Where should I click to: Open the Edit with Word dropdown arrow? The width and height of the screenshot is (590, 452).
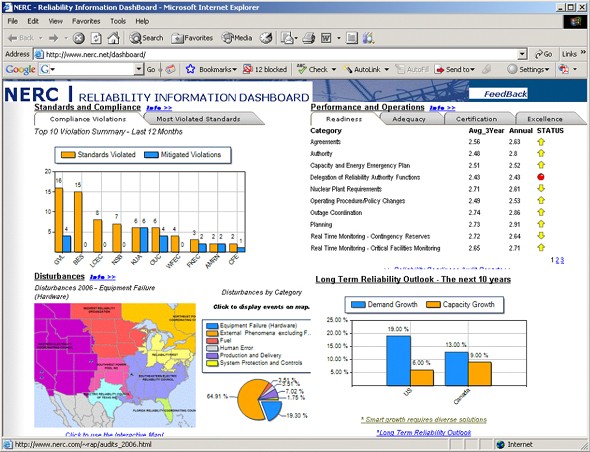(x=338, y=38)
